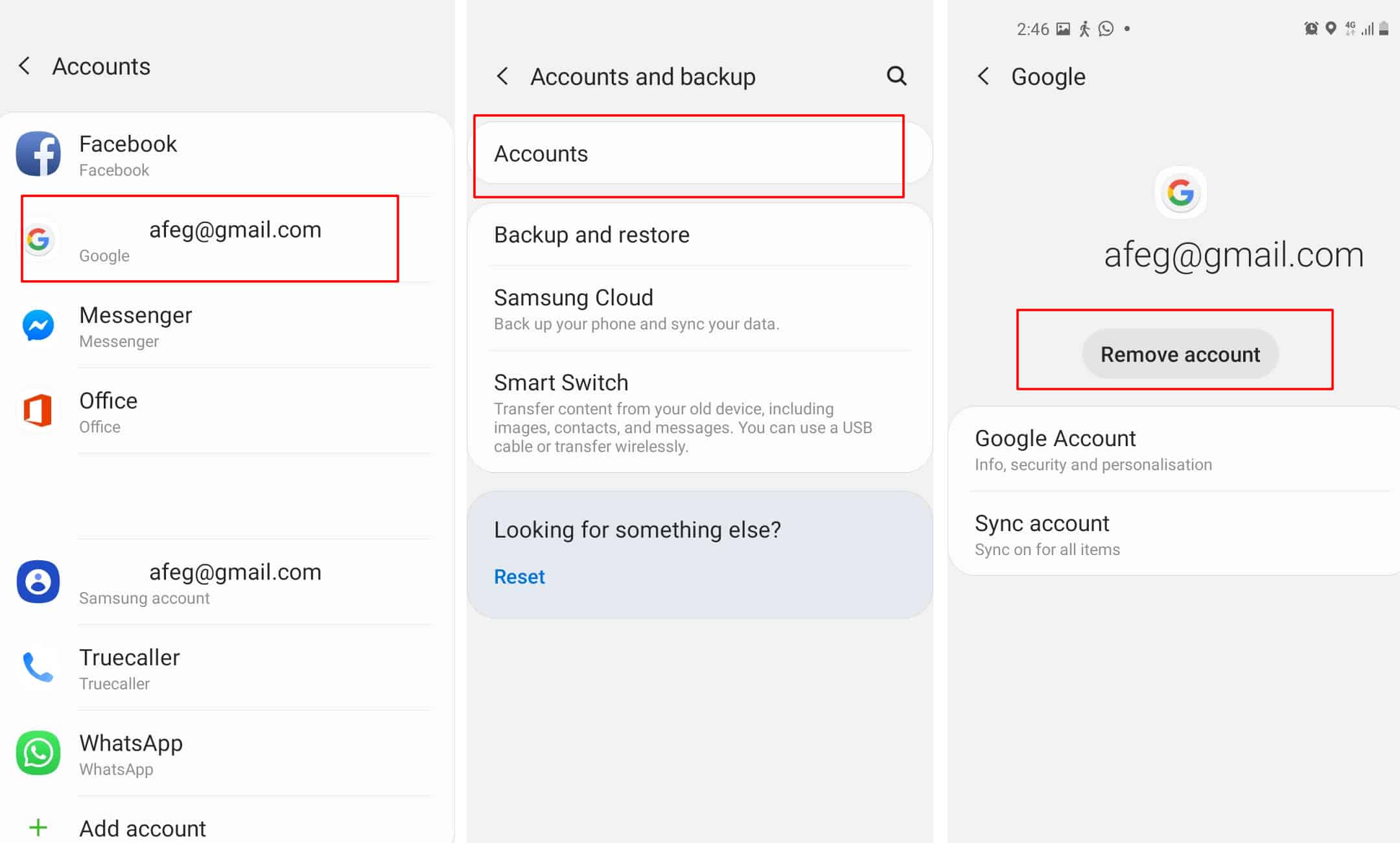Tap the 'Looking for something else?' heading
Screen dimensions: 1400x843
pos(637,530)
